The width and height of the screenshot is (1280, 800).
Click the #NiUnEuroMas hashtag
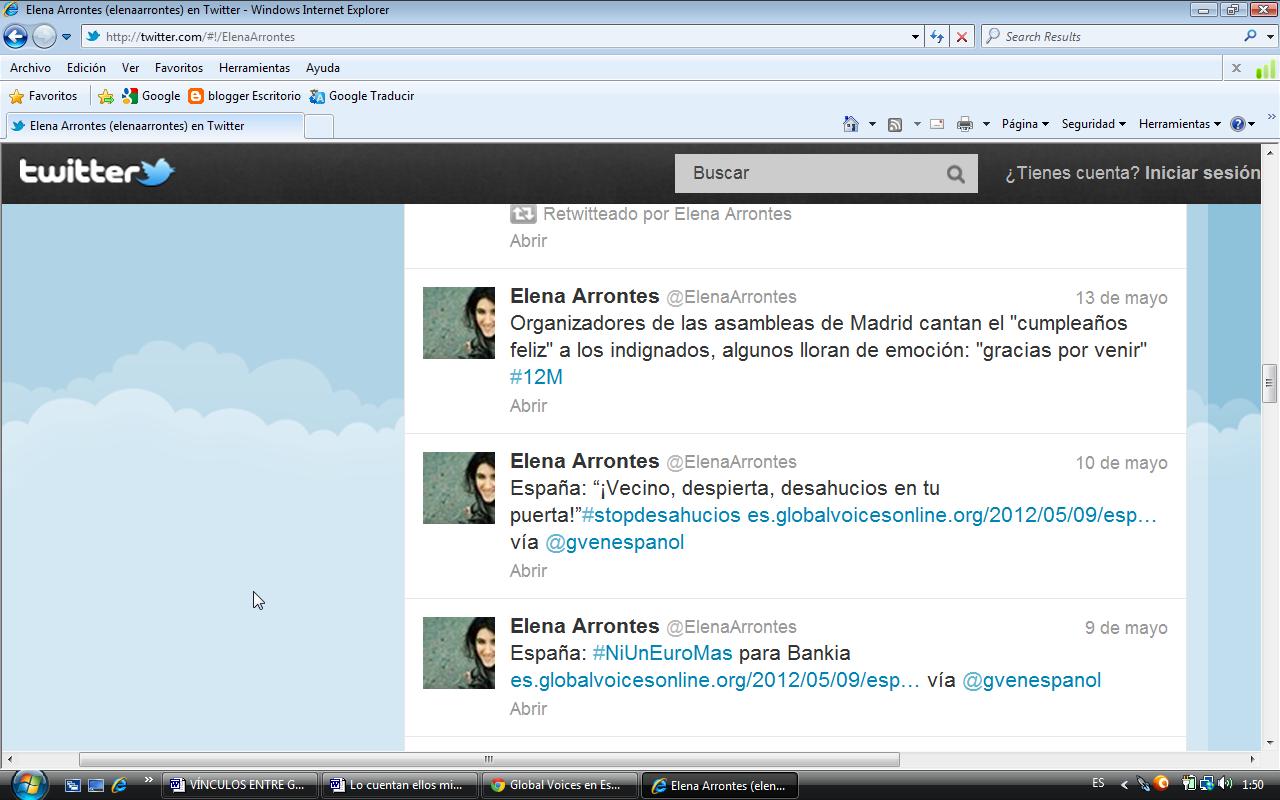(x=662, y=653)
